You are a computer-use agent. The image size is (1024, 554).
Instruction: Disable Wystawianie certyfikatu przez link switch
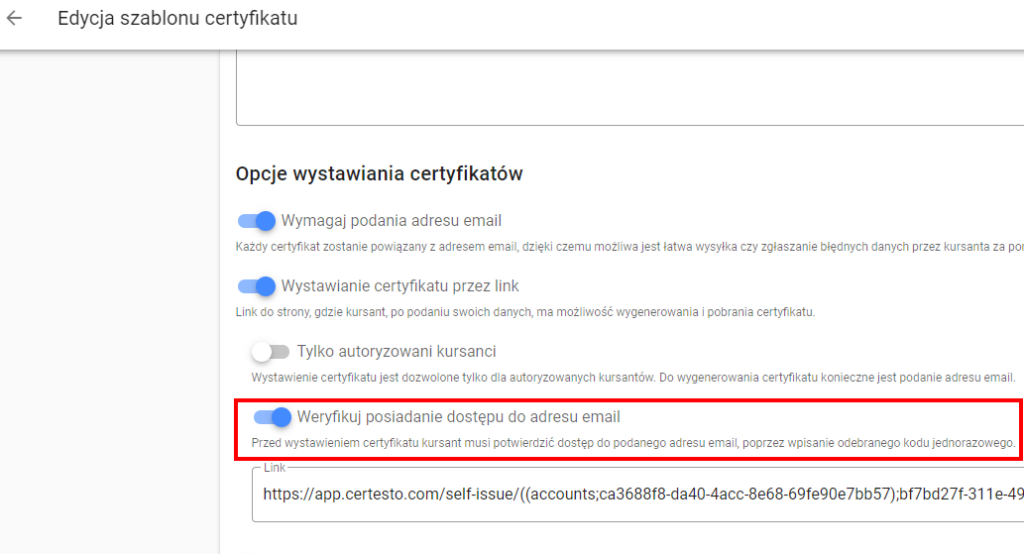257,286
